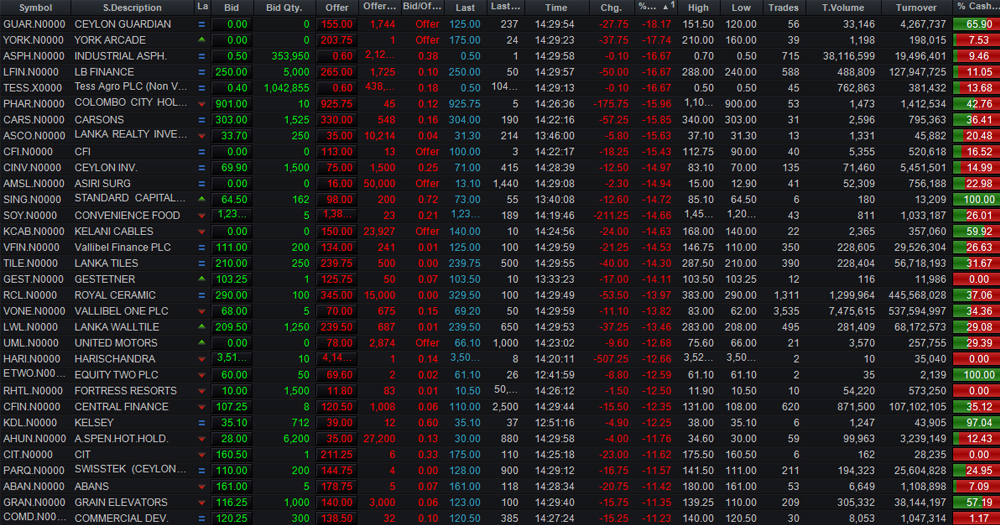Sort by the Time column header
This screenshot has width=1000, height=525.
[x=556, y=8]
